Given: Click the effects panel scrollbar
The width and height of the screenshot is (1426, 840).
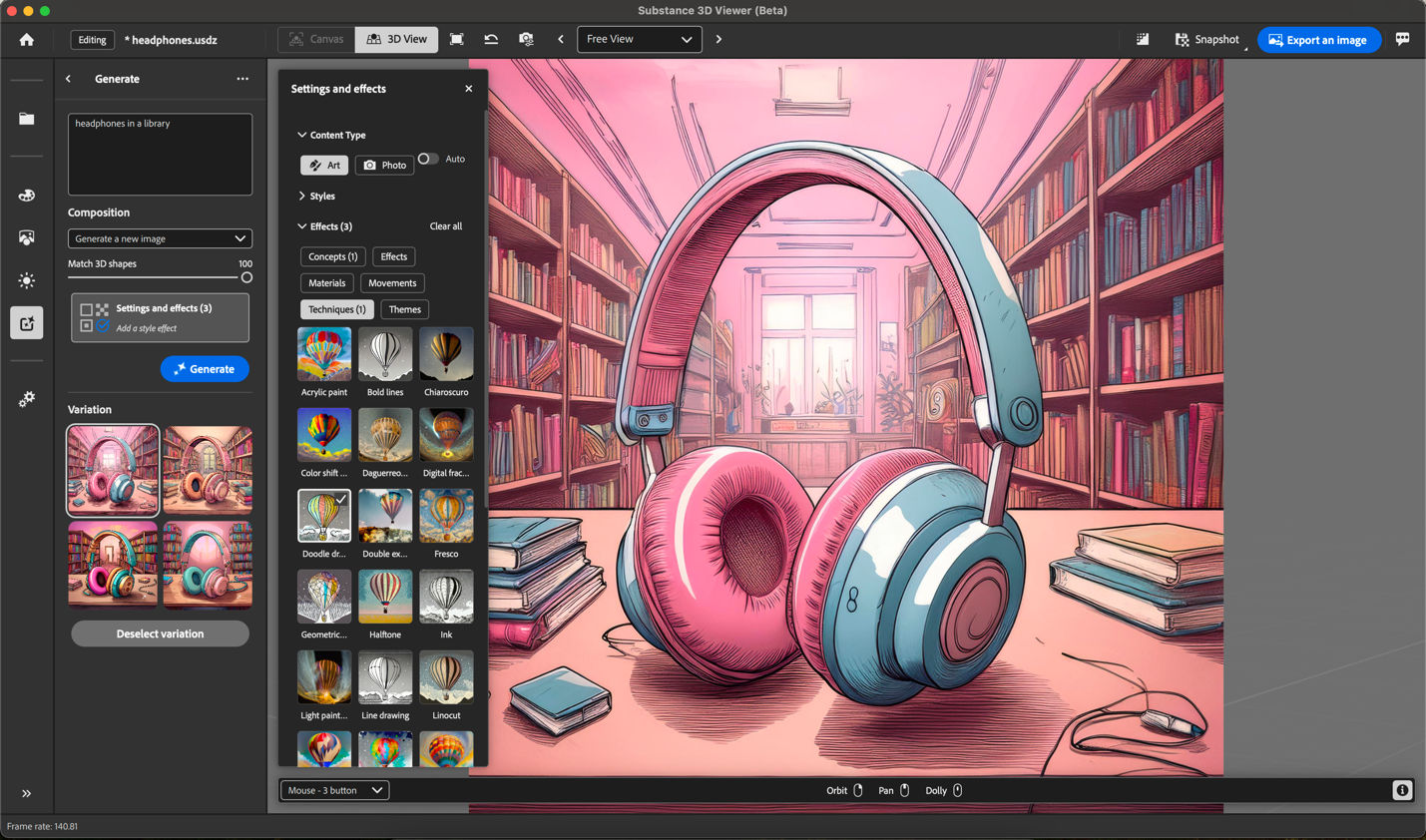Looking at the screenshot, I should click(486, 309).
